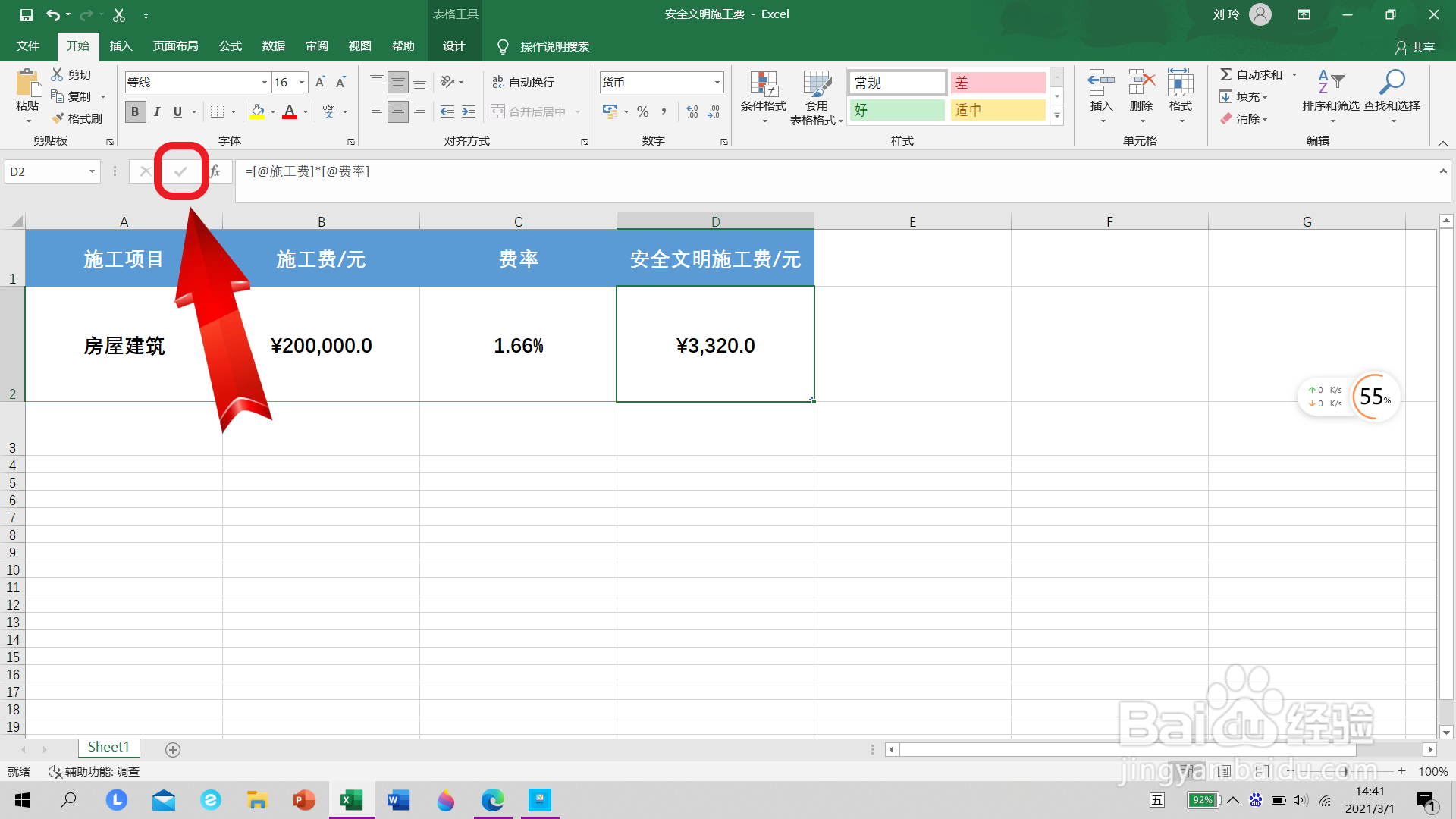Click AutoSum (自动求和) button
This screenshot has height=819, width=1456.
pos(1252,74)
